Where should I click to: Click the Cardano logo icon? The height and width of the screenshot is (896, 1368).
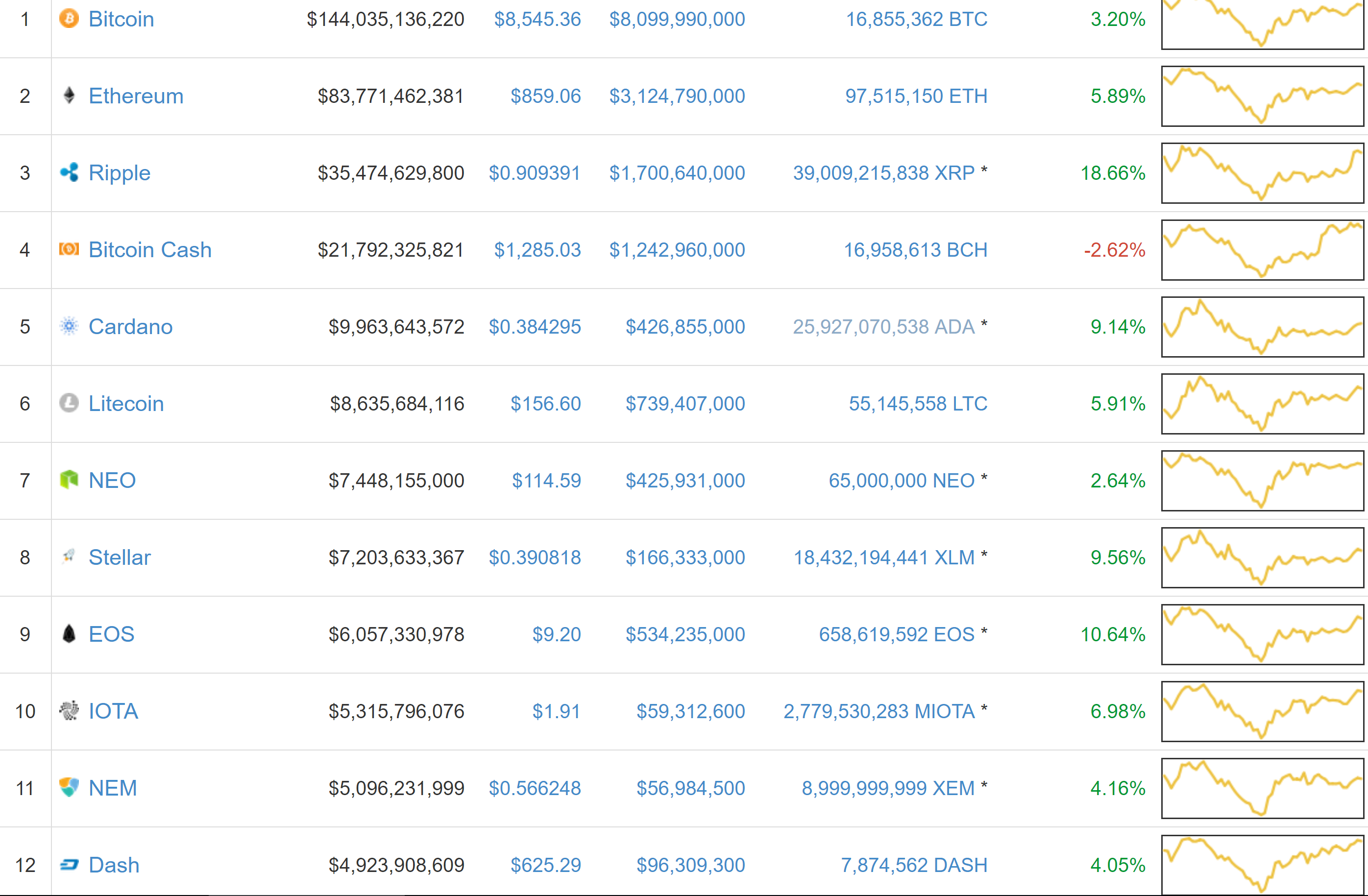(x=69, y=326)
